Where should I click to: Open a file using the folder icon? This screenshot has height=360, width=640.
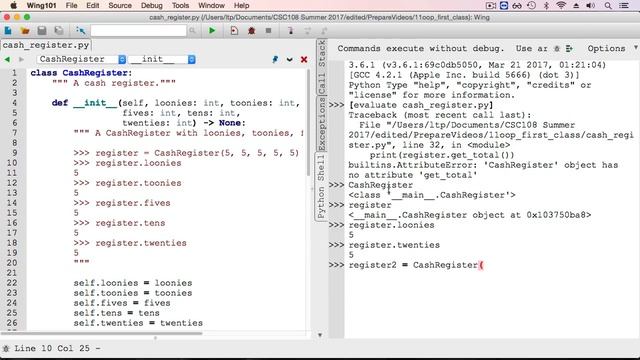click(x=24, y=31)
